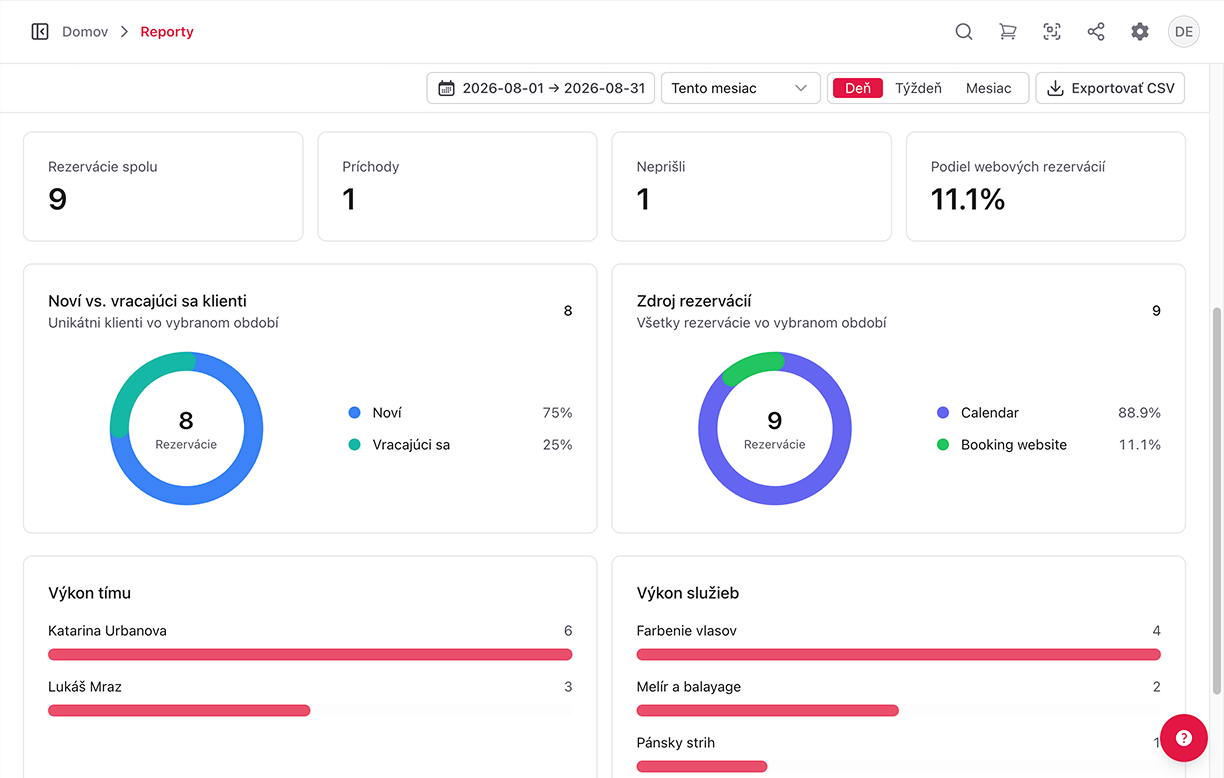The image size is (1224, 778).
Task: Click the 75% value
Action: click(557, 412)
